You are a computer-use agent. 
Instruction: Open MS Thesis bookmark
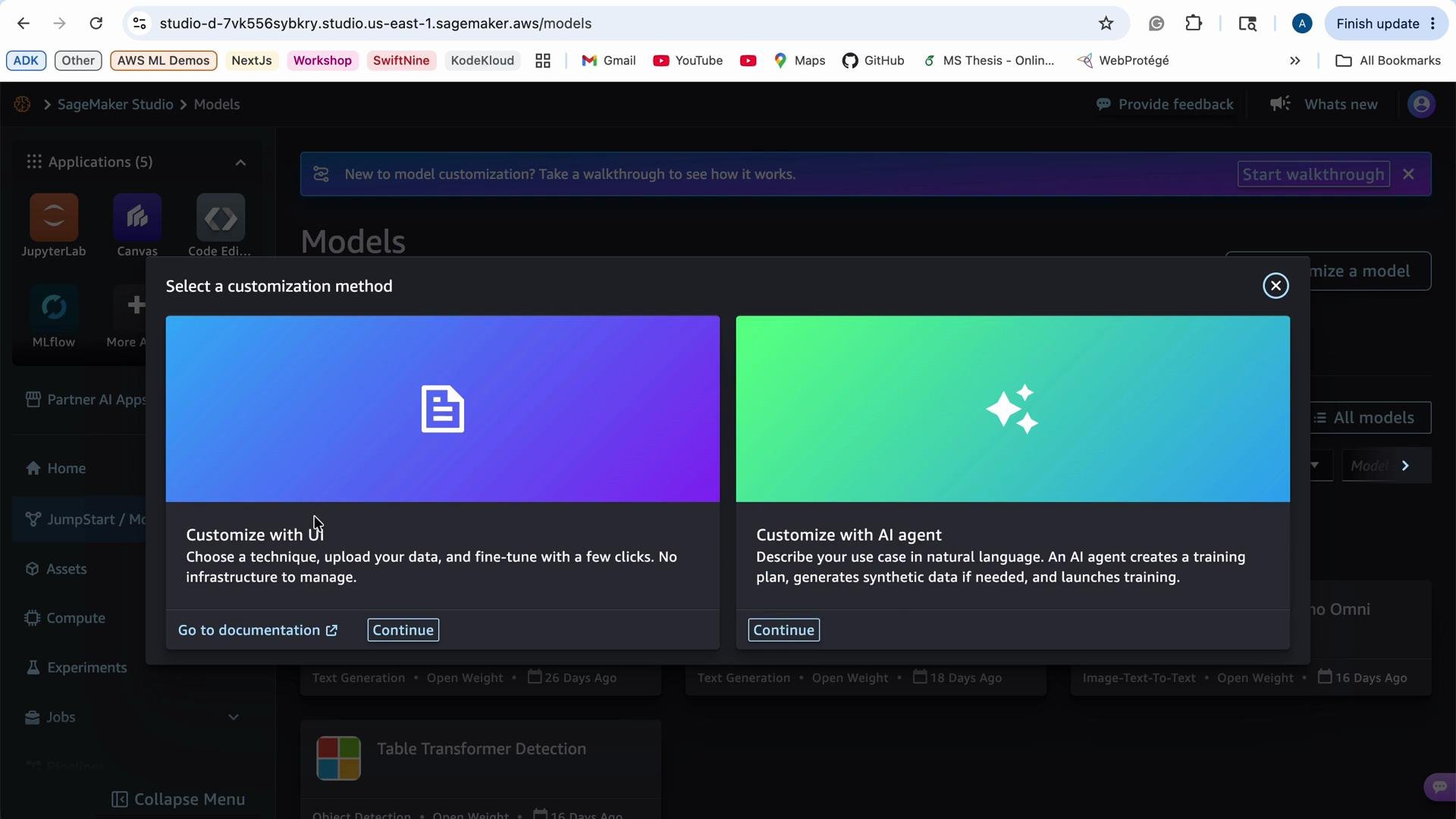click(989, 61)
